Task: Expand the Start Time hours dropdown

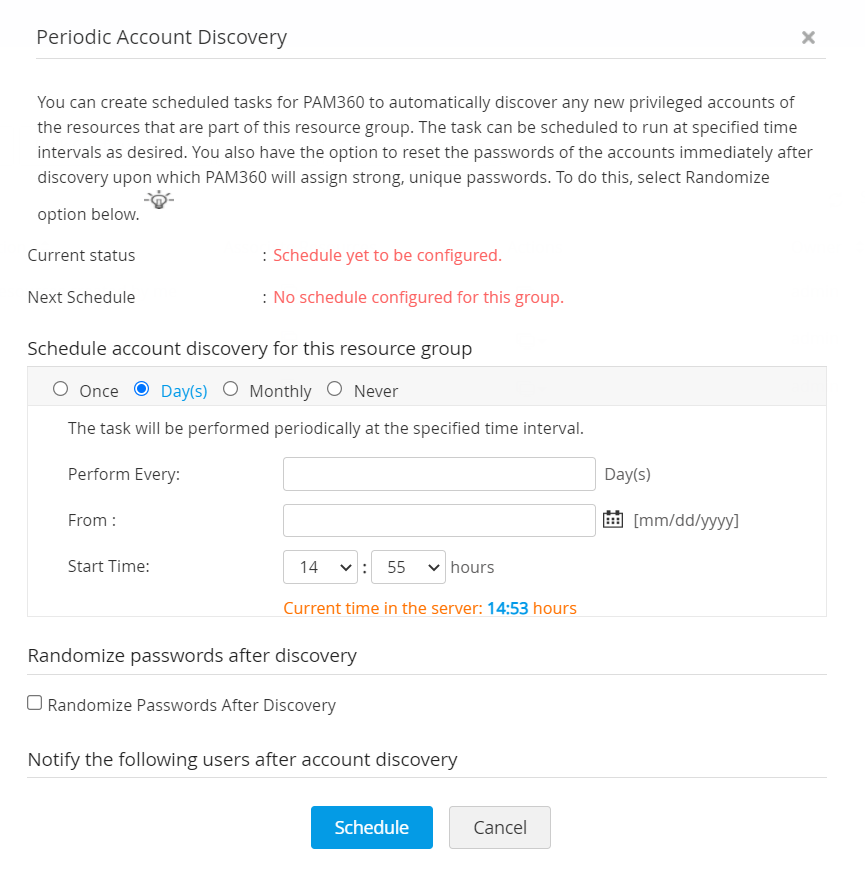Action: (321, 567)
